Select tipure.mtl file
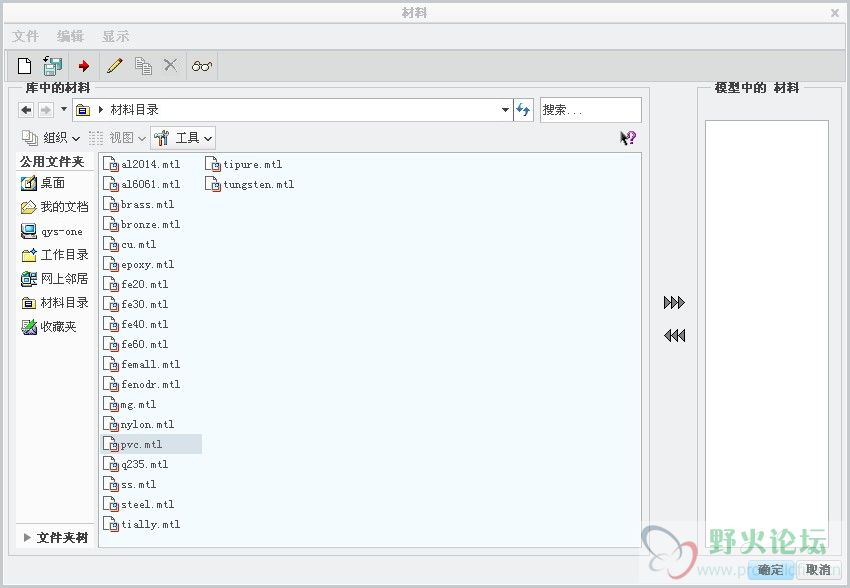 pos(243,164)
